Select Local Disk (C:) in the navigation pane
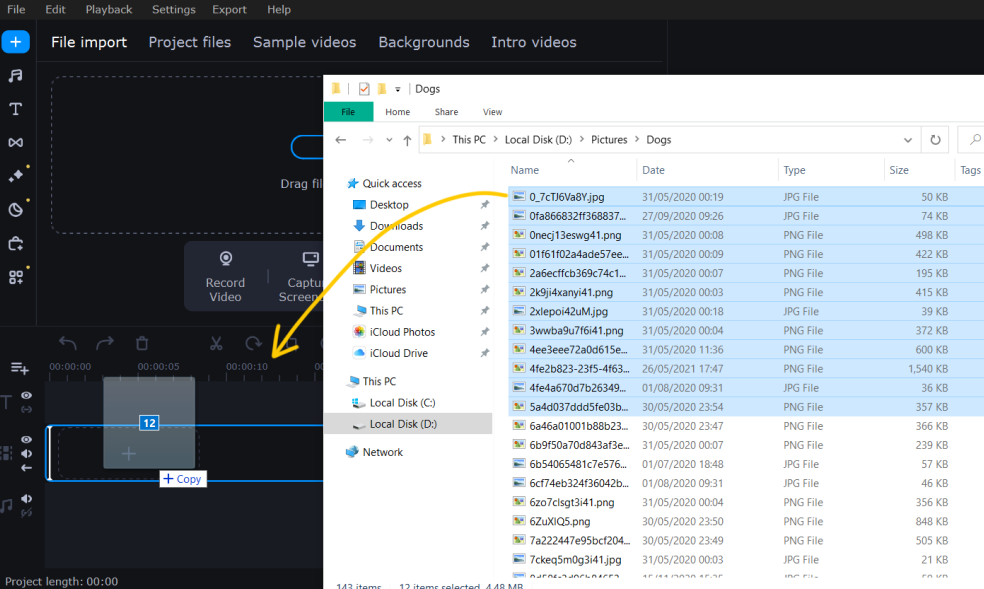The image size is (984, 589). click(402, 403)
